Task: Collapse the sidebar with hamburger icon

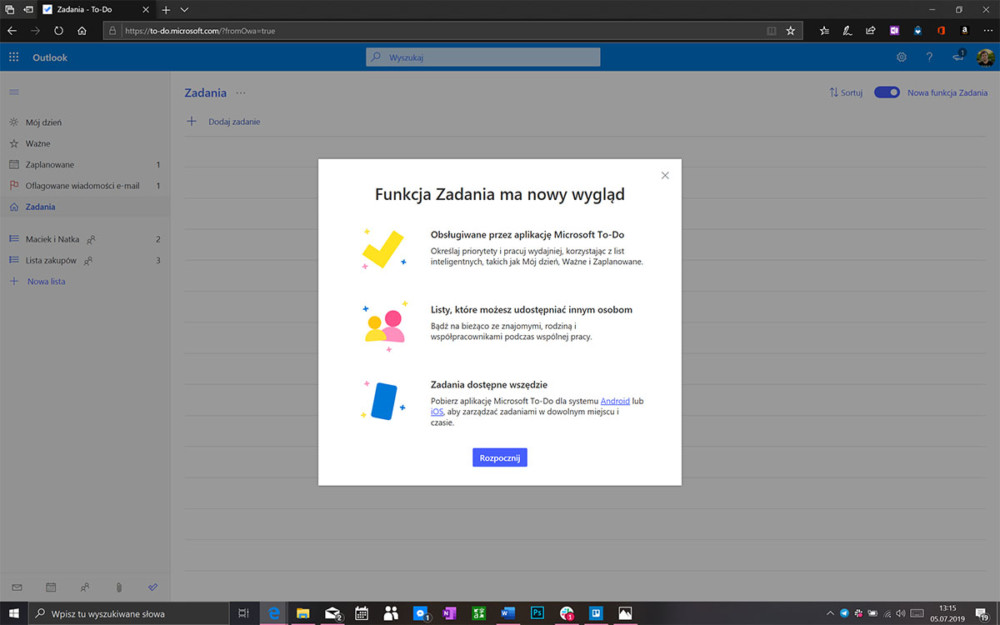Action: [14, 92]
